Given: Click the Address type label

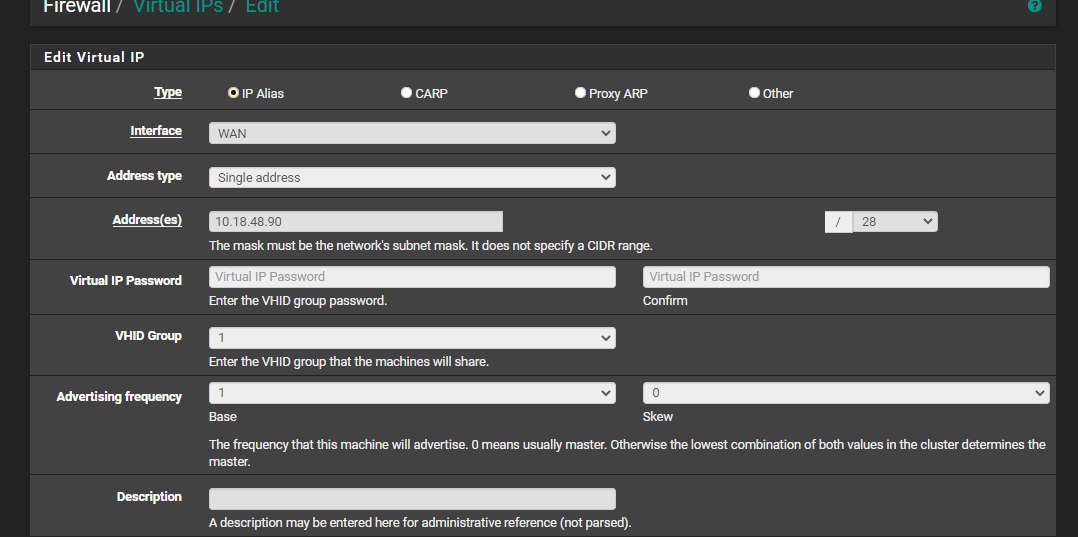Looking at the screenshot, I should coord(144,175).
